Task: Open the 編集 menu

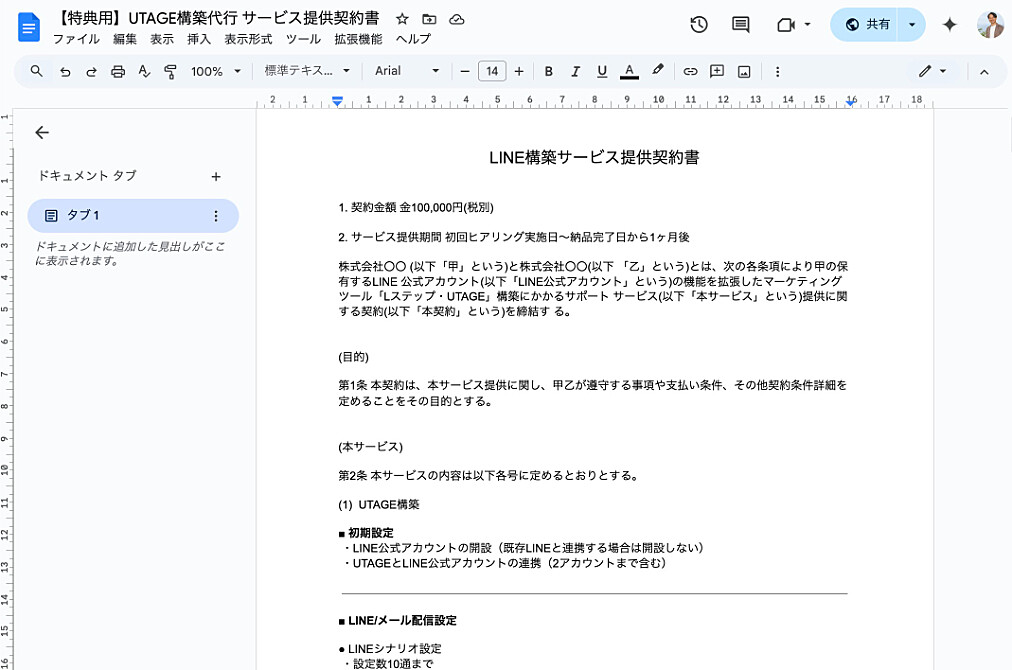Action: pos(125,39)
